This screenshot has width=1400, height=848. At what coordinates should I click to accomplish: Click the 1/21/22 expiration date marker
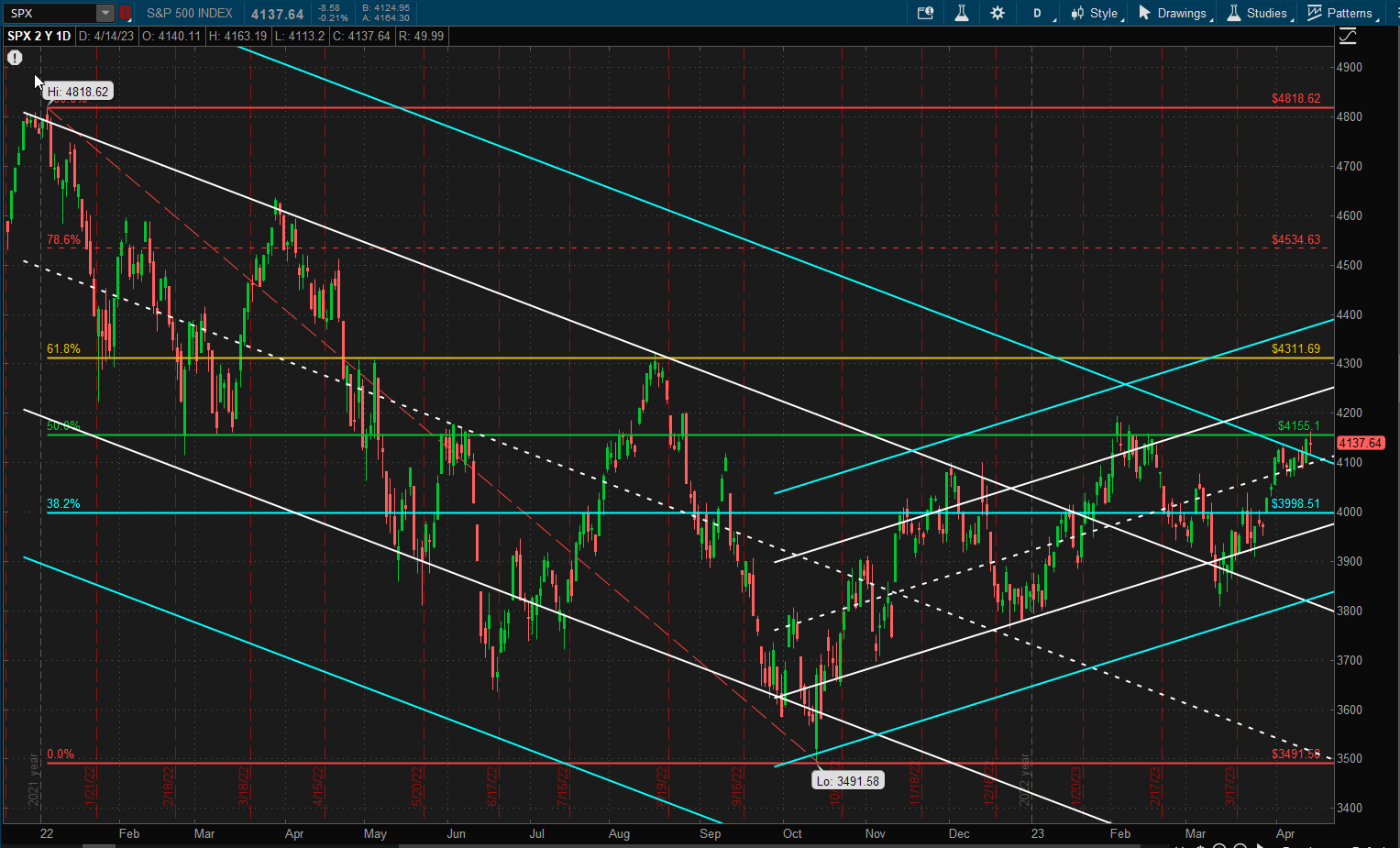pyautogui.click(x=91, y=787)
